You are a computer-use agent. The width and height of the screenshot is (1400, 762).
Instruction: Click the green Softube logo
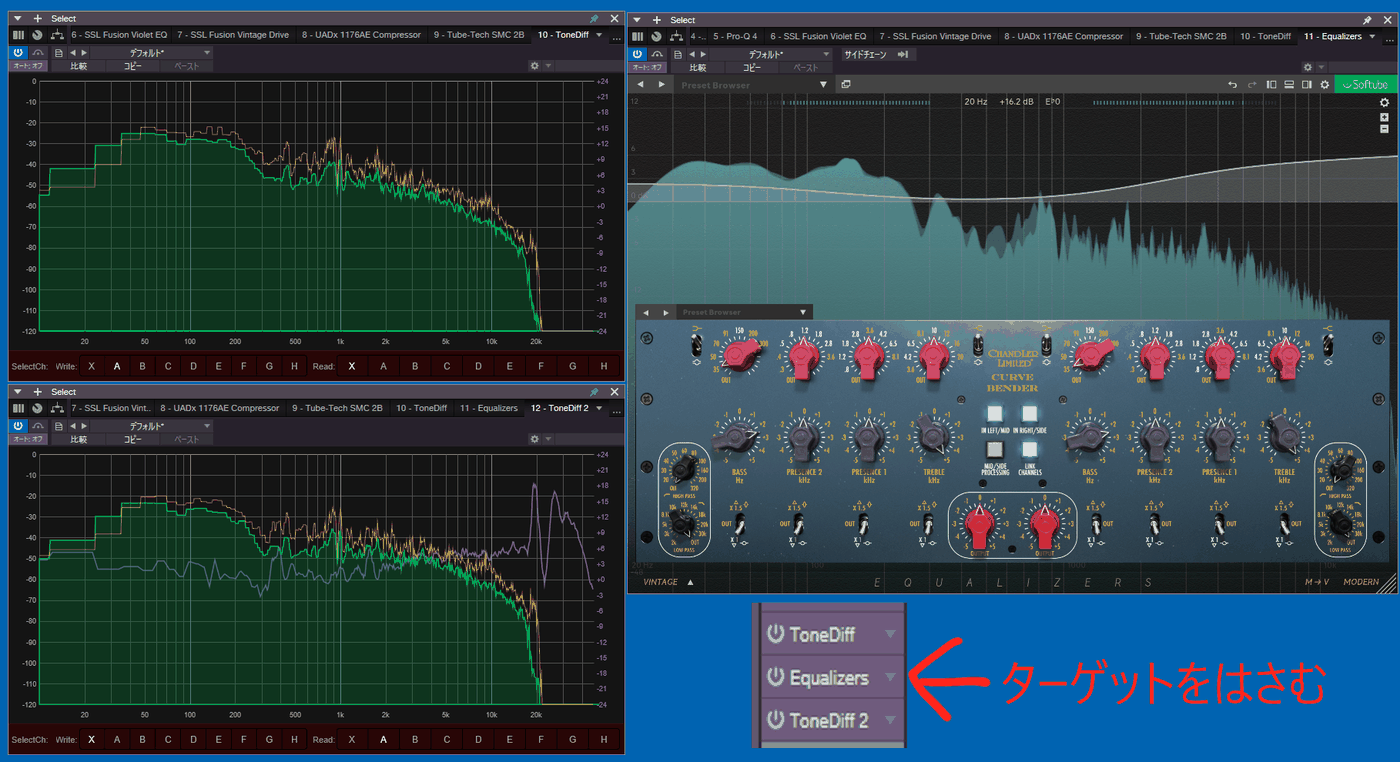pyautogui.click(x=1366, y=85)
